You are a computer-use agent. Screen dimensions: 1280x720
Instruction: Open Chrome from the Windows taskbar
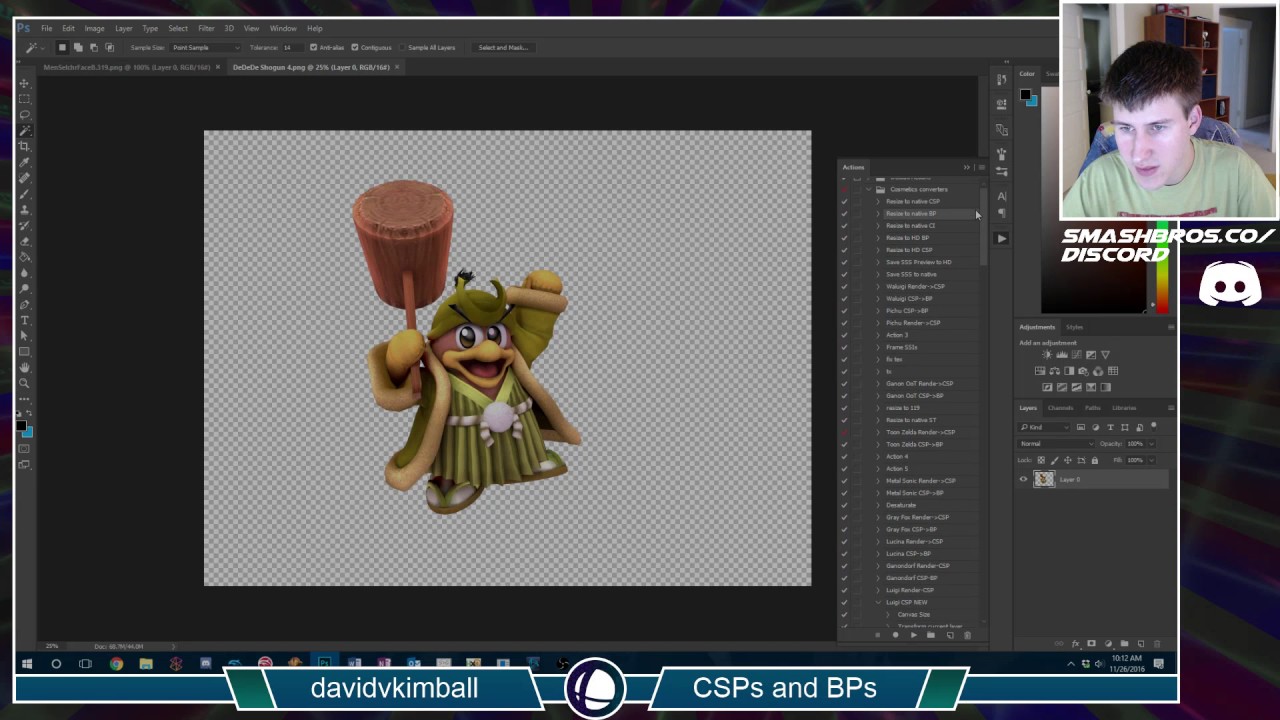(x=116, y=663)
